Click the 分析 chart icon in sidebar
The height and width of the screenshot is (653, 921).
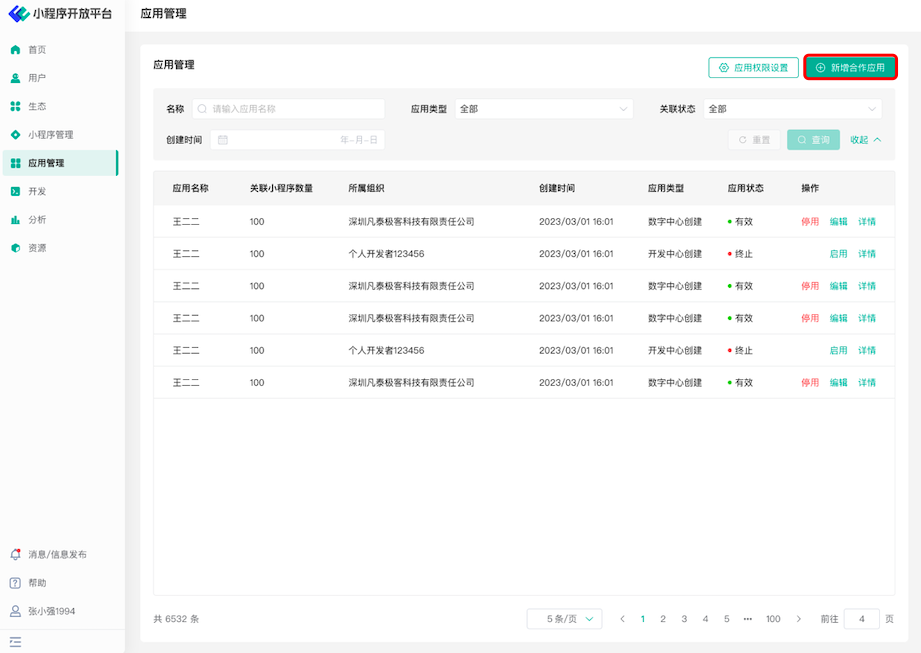click(15, 220)
